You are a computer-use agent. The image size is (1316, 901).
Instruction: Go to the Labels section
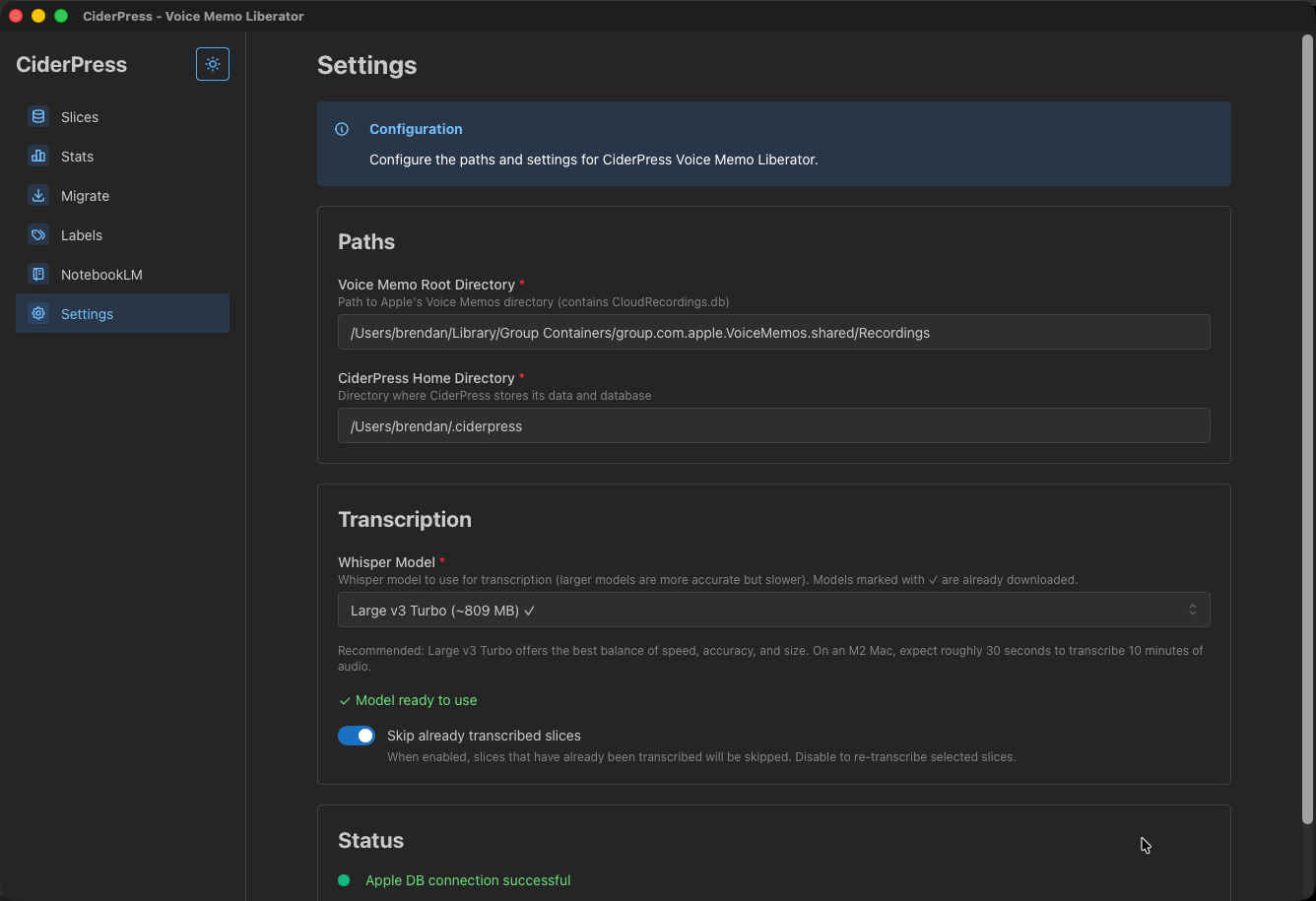point(82,235)
